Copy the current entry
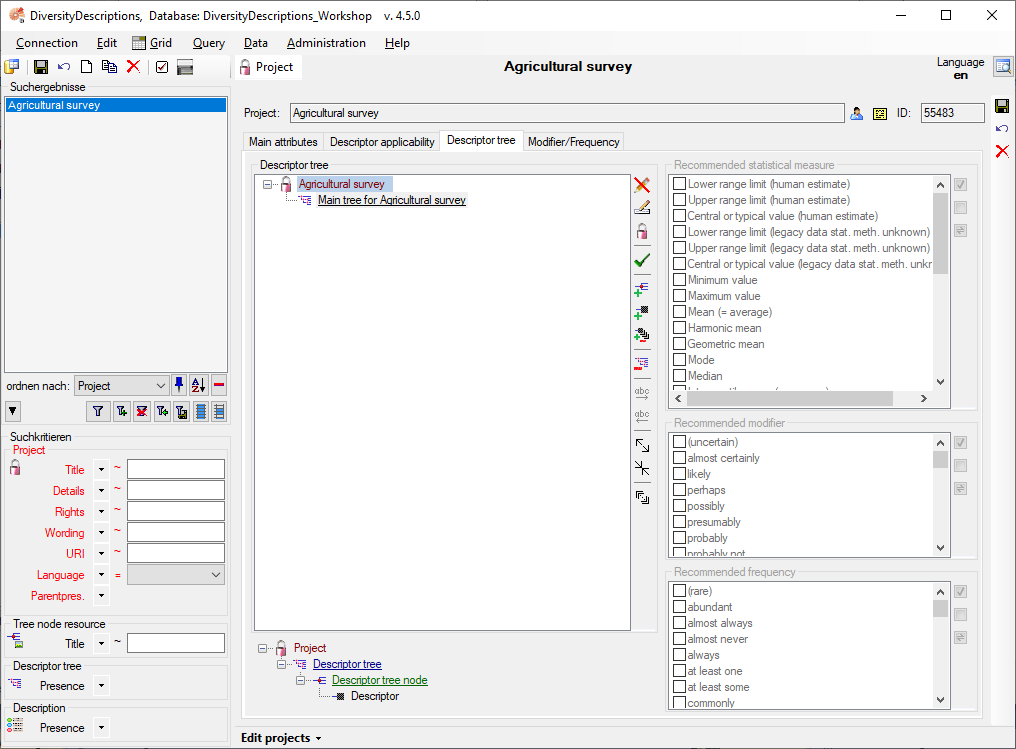Image resolution: width=1016 pixels, height=749 pixels. click(x=110, y=67)
